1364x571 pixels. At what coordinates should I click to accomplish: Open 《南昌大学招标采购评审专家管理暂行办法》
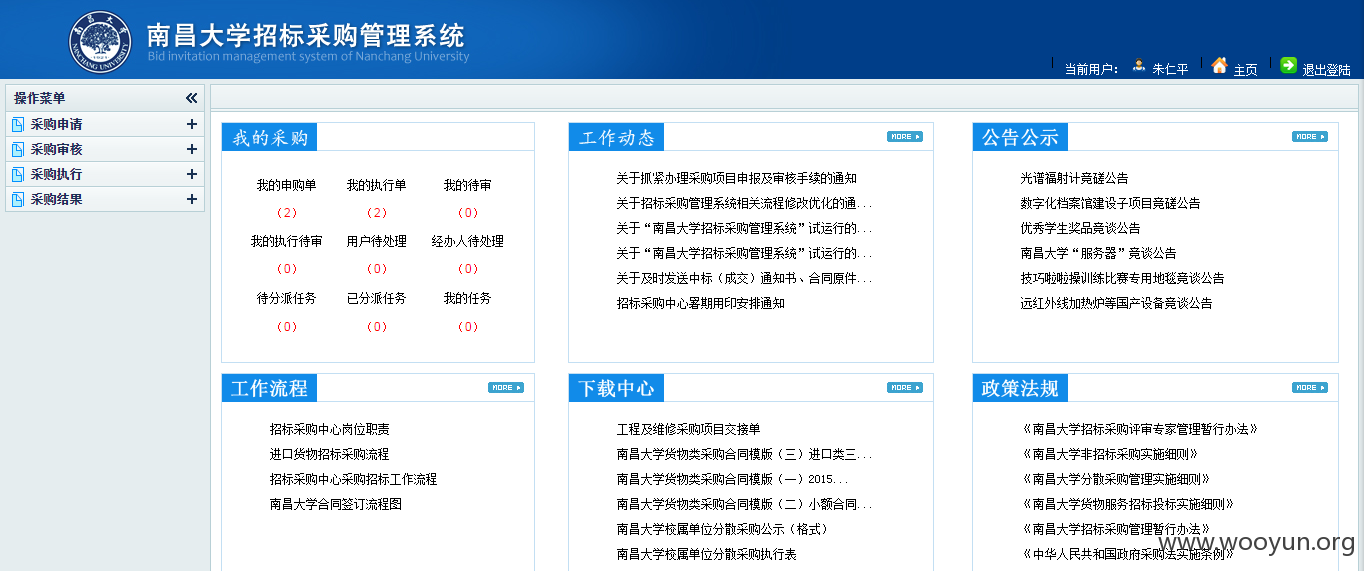click(x=1139, y=429)
